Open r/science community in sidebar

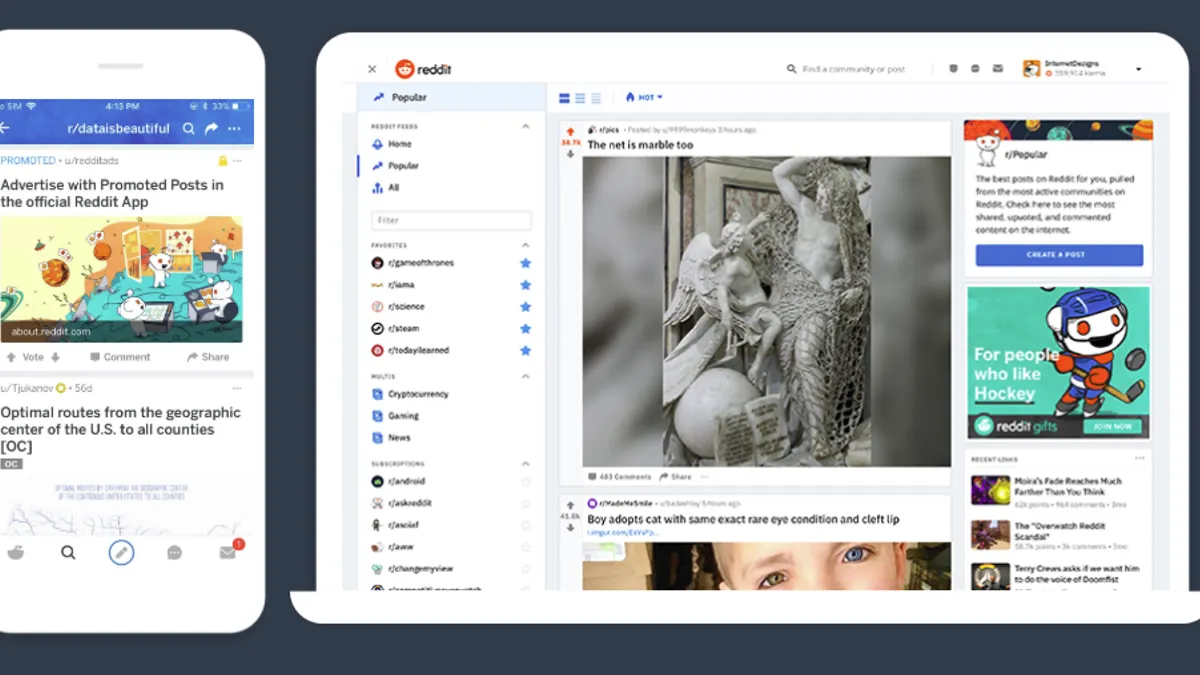(406, 307)
